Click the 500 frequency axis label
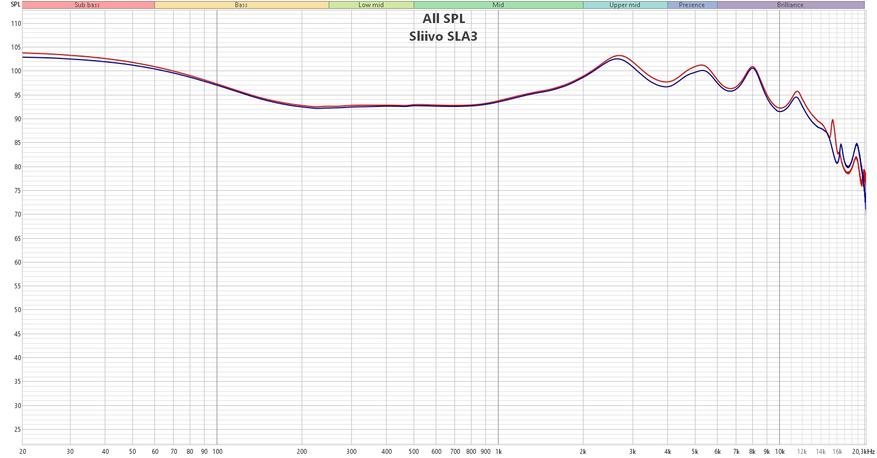 click(x=414, y=451)
